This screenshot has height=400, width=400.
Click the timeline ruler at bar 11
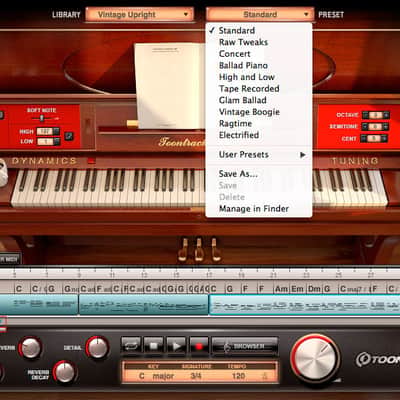pos(112,275)
